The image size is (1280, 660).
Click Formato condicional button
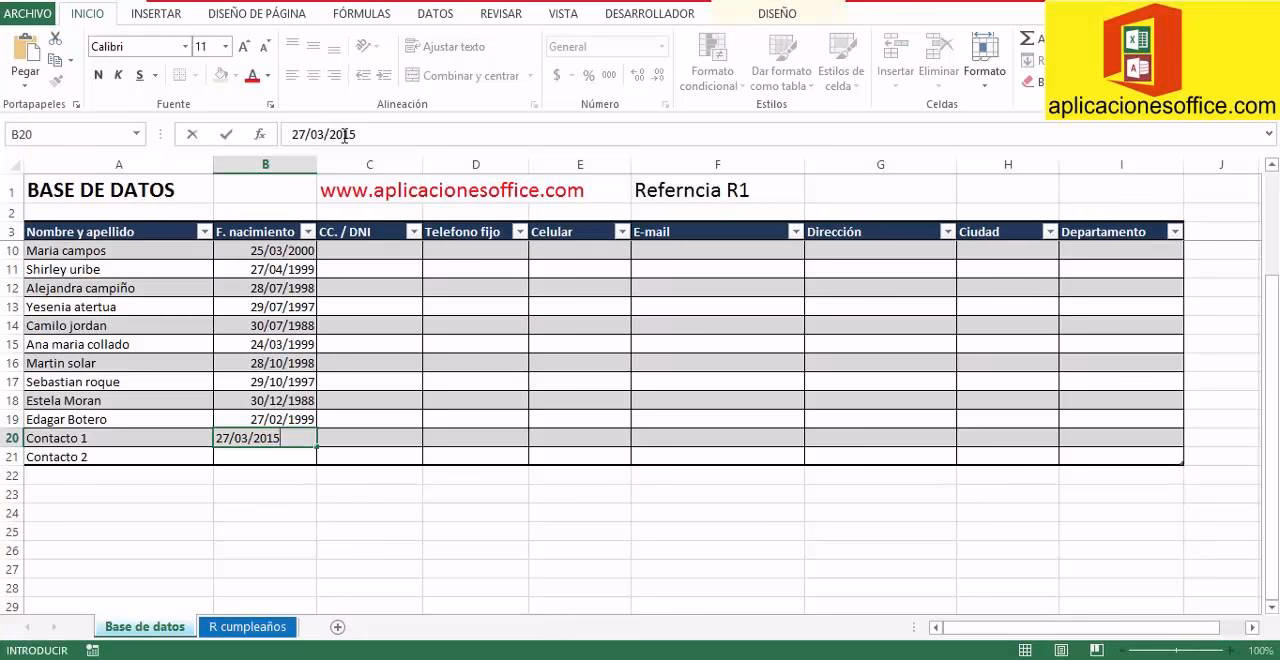[x=712, y=62]
